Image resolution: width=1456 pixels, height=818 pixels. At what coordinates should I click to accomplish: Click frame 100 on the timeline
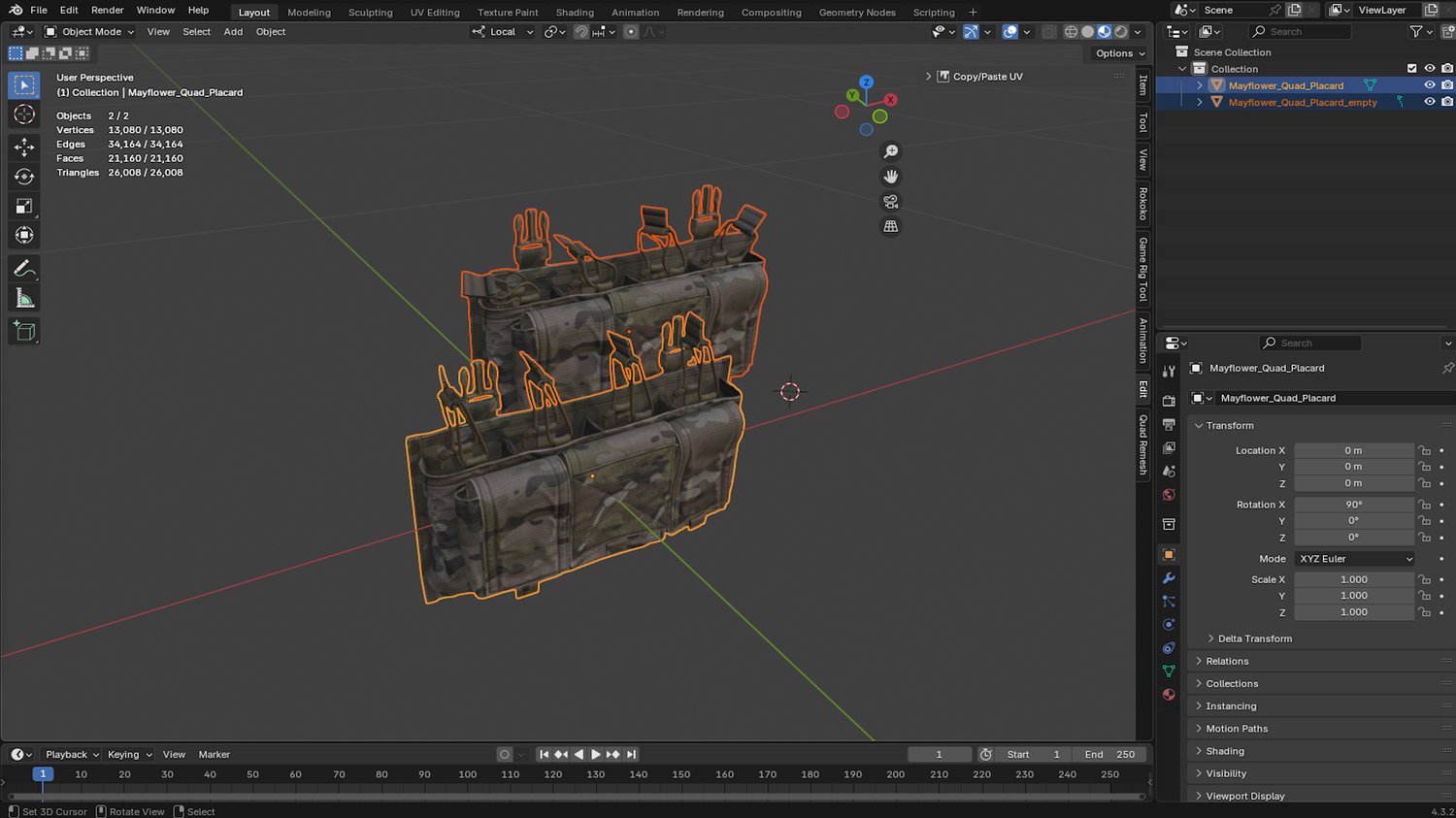point(467,775)
